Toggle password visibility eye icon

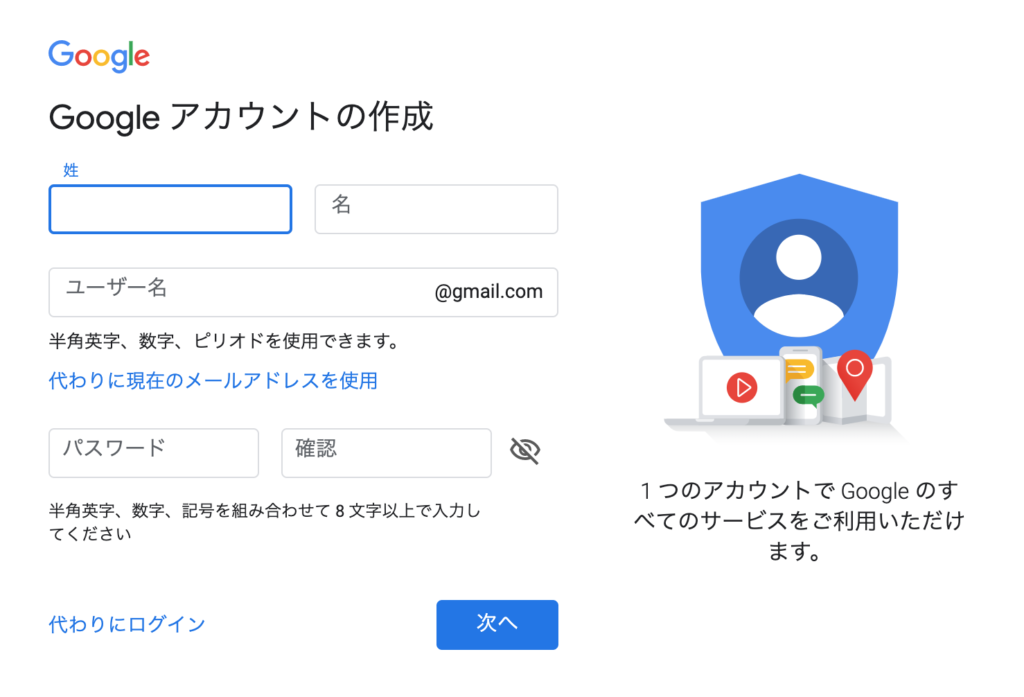point(525,450)
